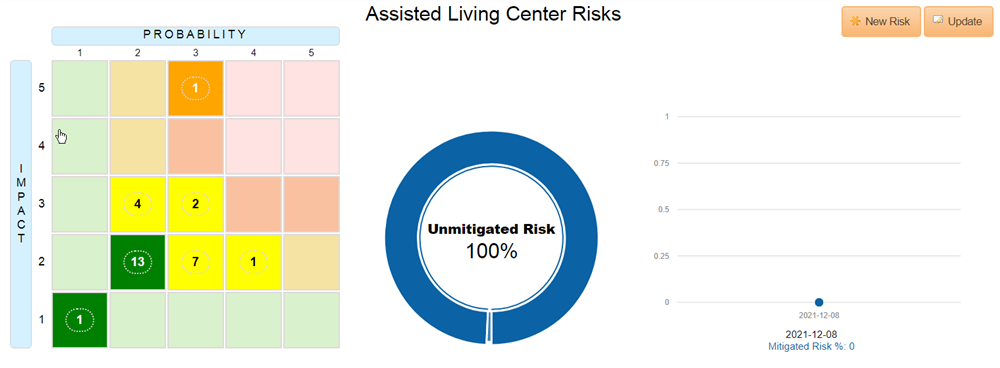The width and height of the screenshot is (1000, 368).
Task: Click the 2021-12-08 data point on chart
Action: (x=819, y=302)
